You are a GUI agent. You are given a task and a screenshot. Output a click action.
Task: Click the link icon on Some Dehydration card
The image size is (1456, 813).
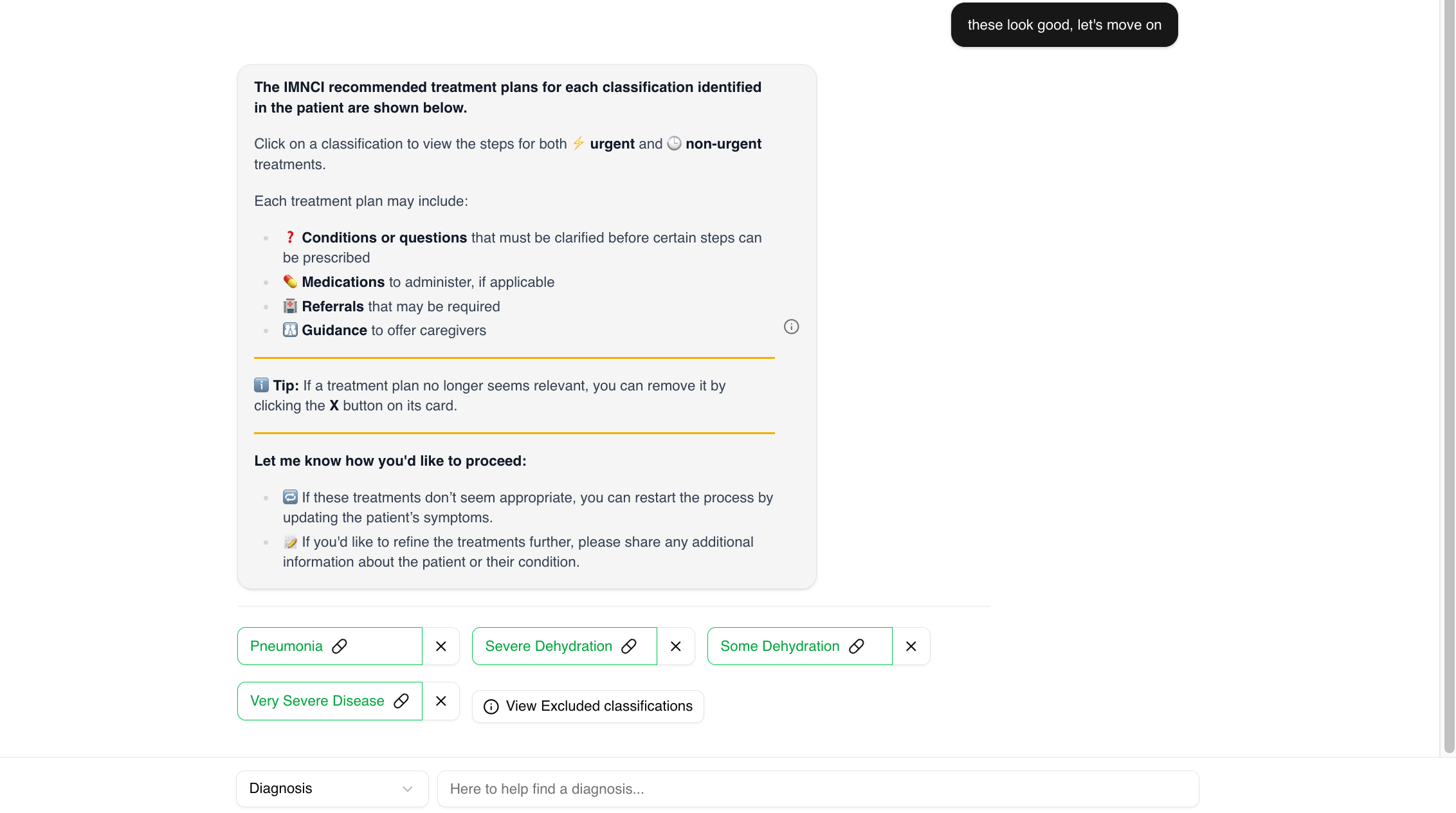pos(857,646)
